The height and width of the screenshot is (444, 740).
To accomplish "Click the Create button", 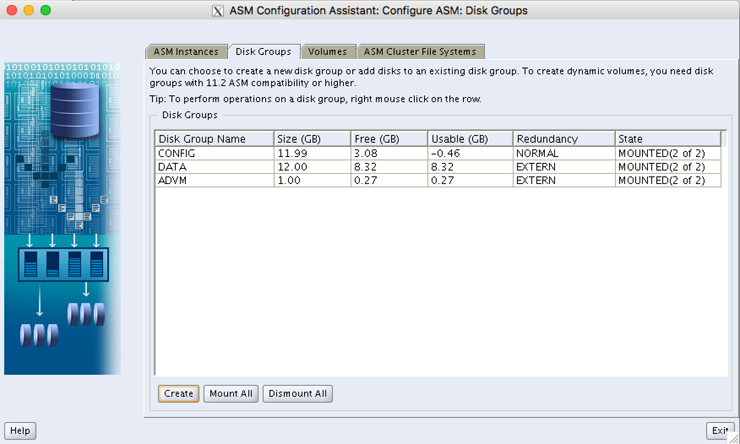I will (178, 394).
